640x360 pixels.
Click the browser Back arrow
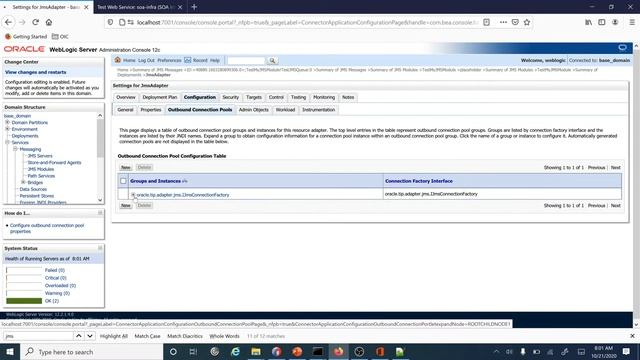click(x=9, y=22)
